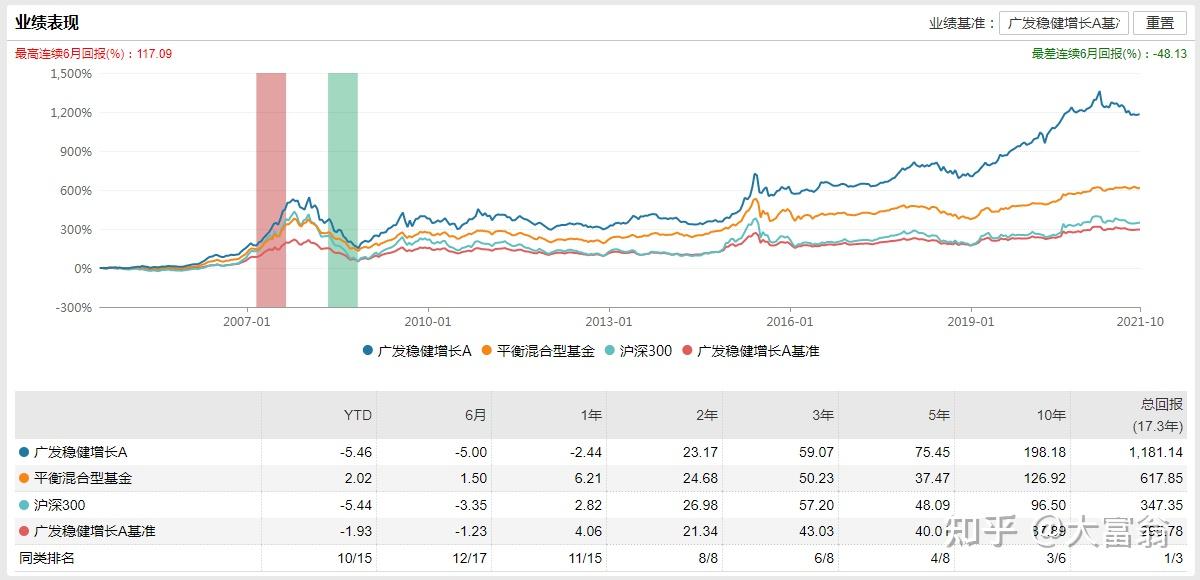Toggle 平衡混合型基金 legend series
1200x580 pixels.
click(538, 351)
